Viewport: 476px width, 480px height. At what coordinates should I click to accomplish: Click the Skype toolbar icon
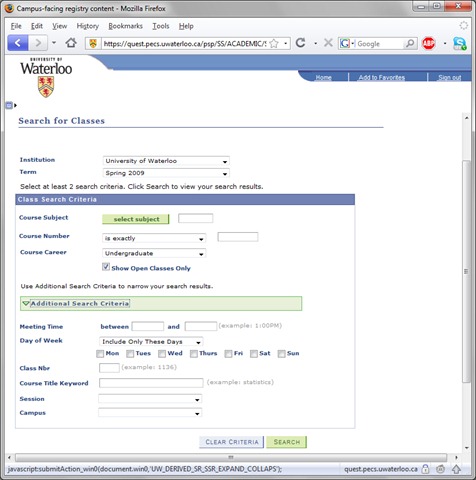[x=460, y=44]
